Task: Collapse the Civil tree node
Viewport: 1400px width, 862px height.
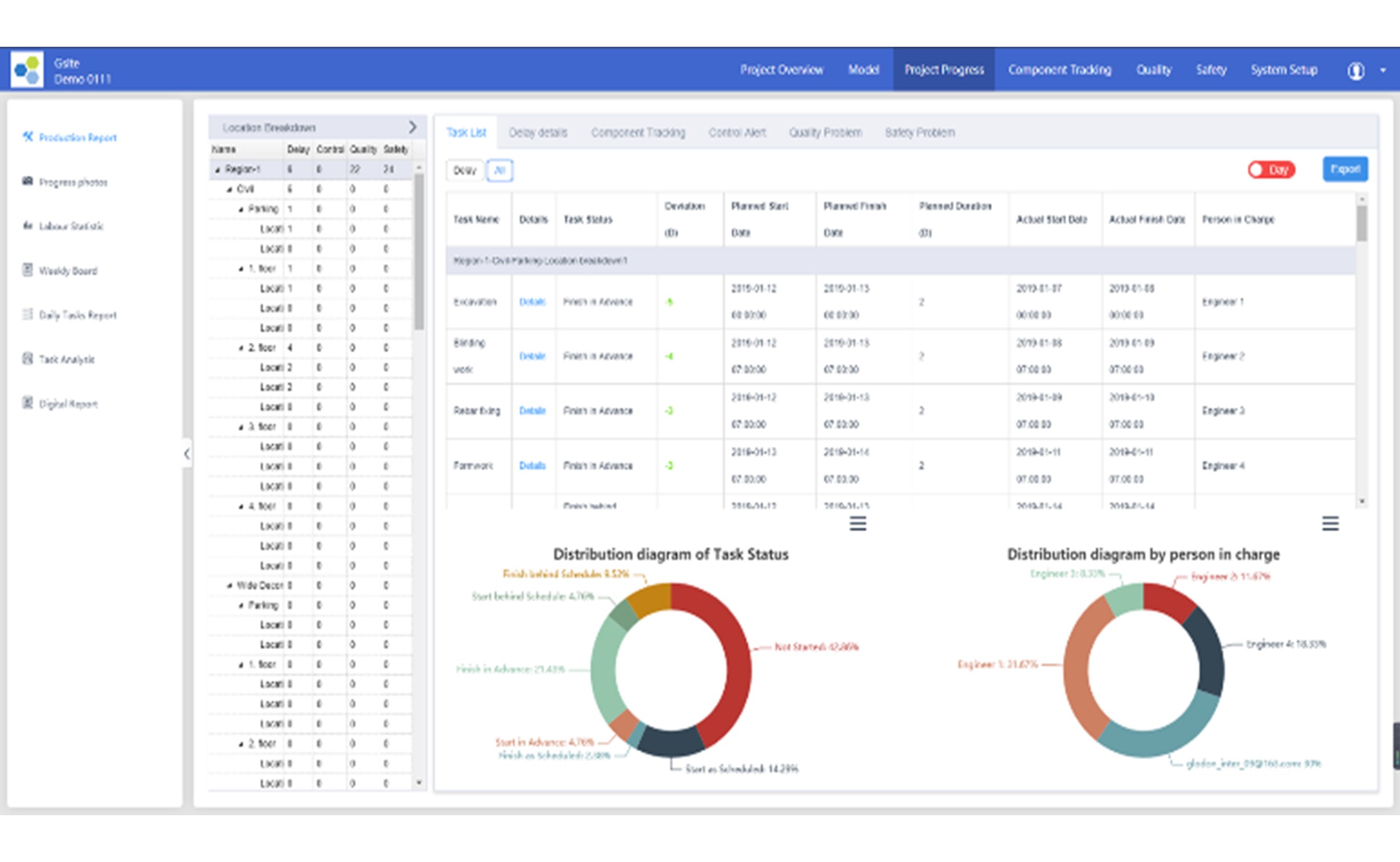Action: pyautogui.click(x=229, y=189)
